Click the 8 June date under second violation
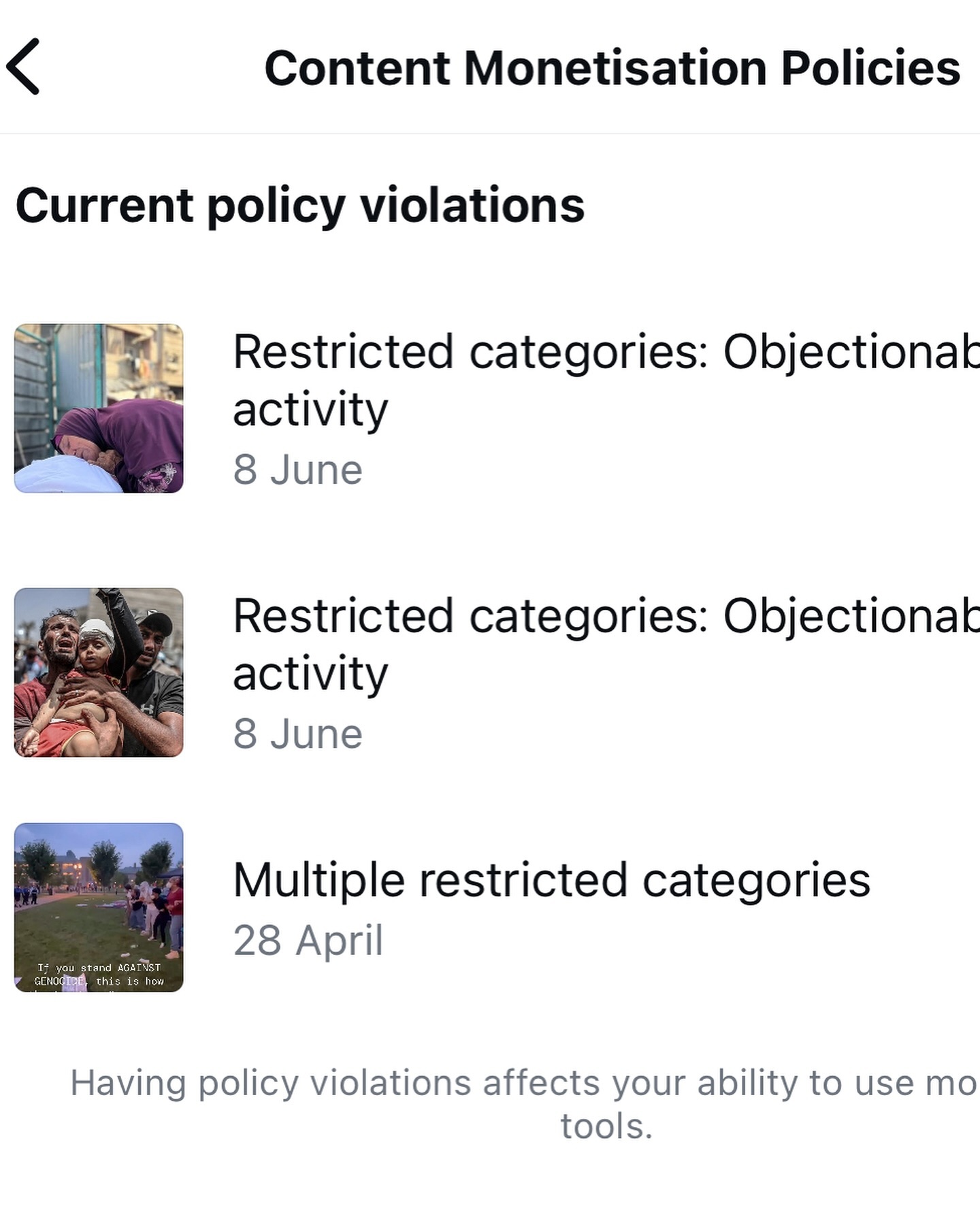Image resolution: width=980 pixels, height=1219 pixels. tap(297, 734)
